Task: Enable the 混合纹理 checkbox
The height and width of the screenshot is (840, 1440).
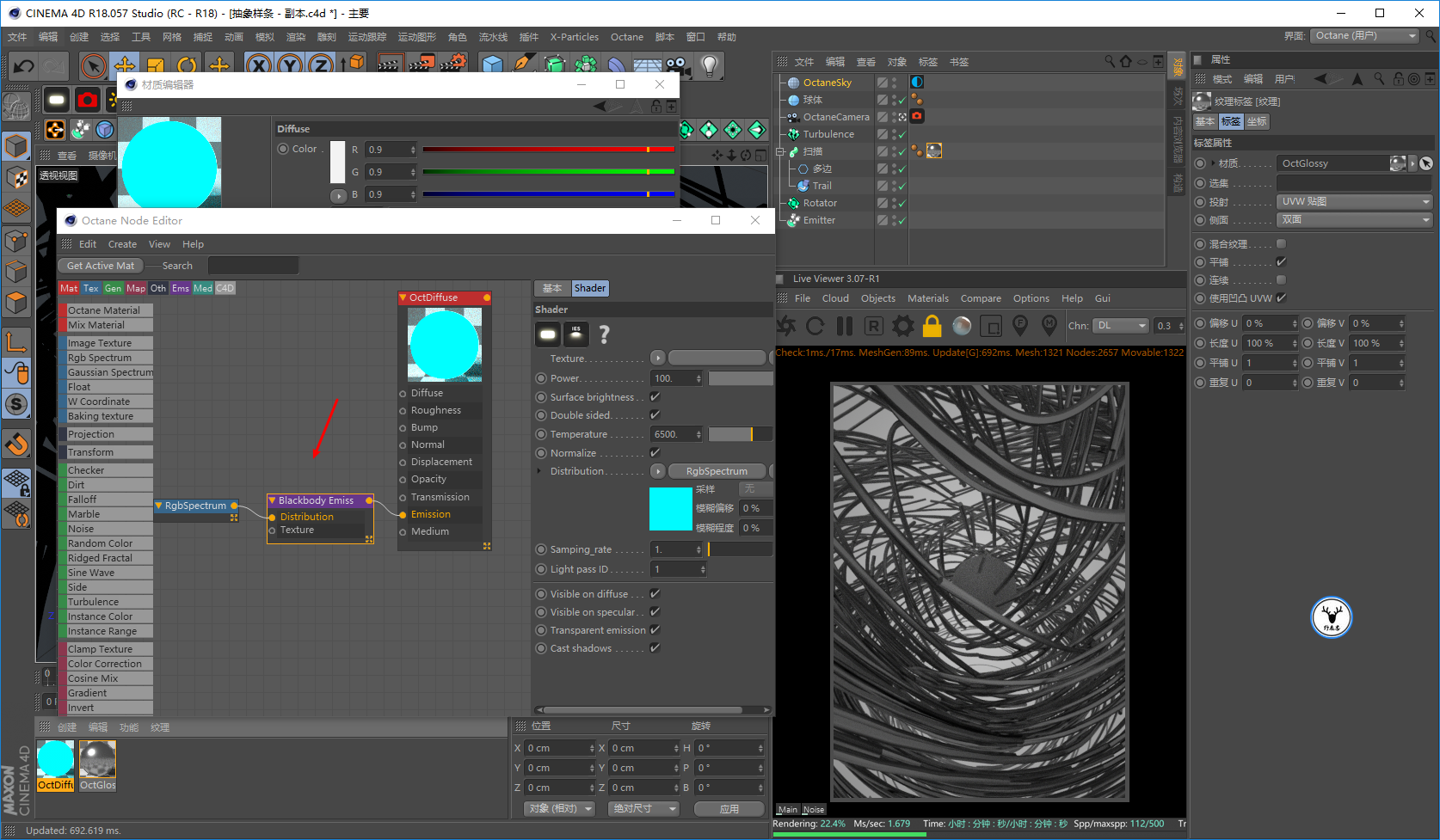Action: pyautogui.click(x=1281, y=244)
